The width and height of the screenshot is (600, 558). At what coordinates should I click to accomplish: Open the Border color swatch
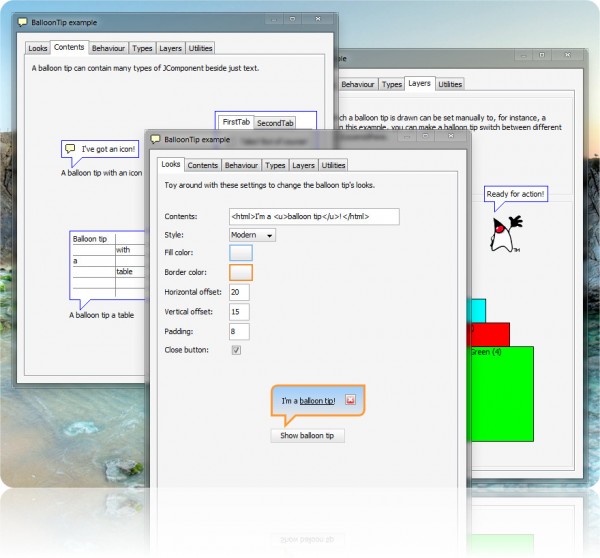pyautogui.click(x=241, y=272)
